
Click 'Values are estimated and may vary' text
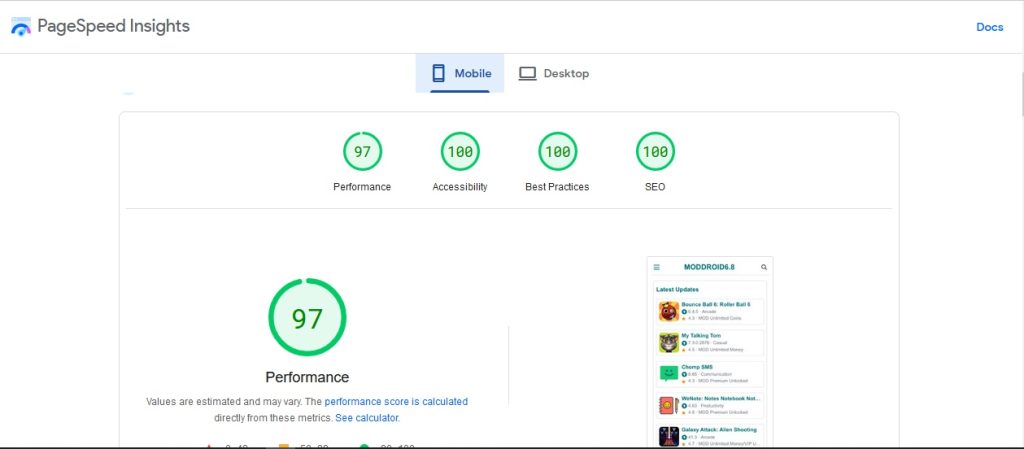coord(224,401)
